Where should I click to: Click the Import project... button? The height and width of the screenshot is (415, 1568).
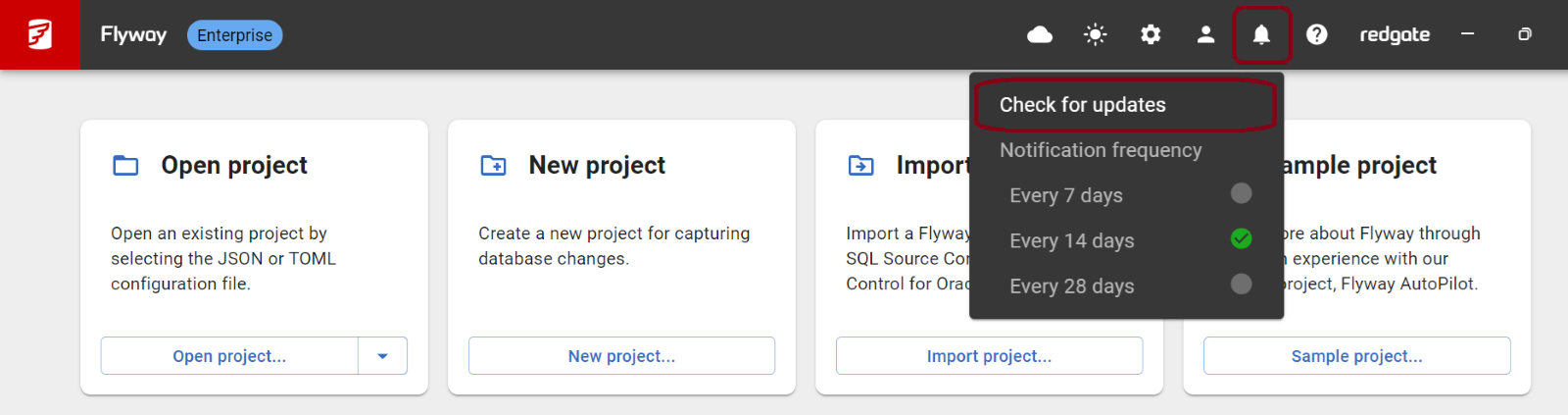[989, 356]
